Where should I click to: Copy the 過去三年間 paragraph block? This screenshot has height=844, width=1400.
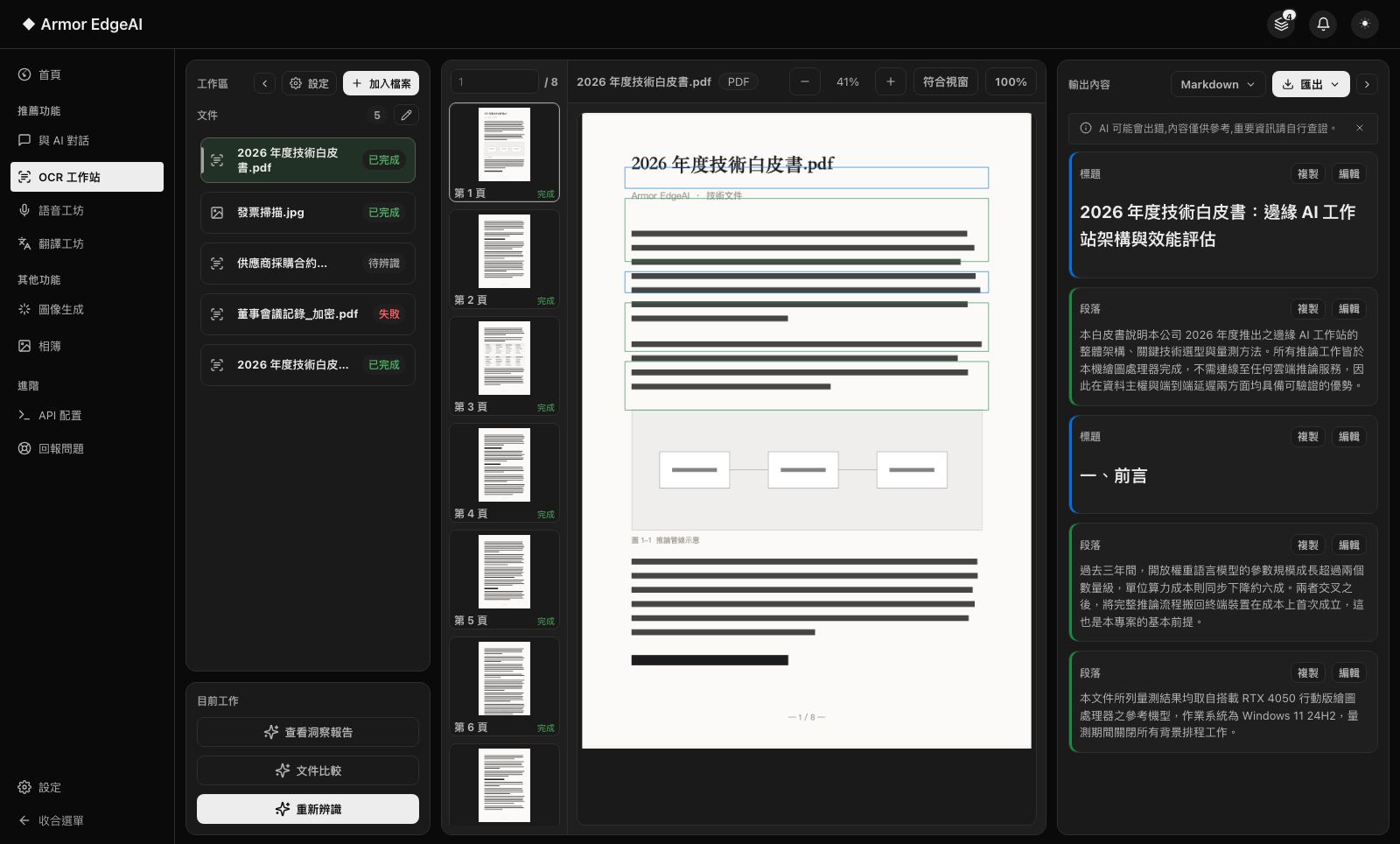[1307, 545]
